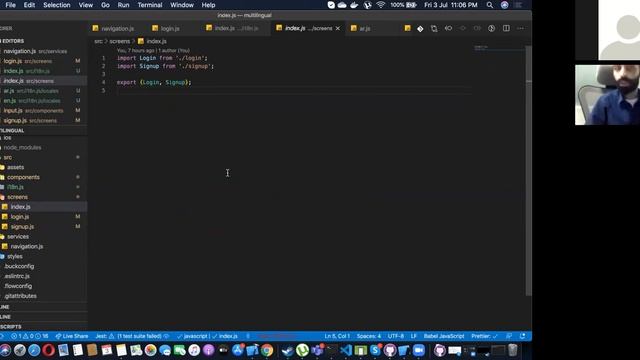Screen dimensions: 640x360
Task: Open Google Chrome from the Dock
Action: pyautogui.click(x=267, y=350)
